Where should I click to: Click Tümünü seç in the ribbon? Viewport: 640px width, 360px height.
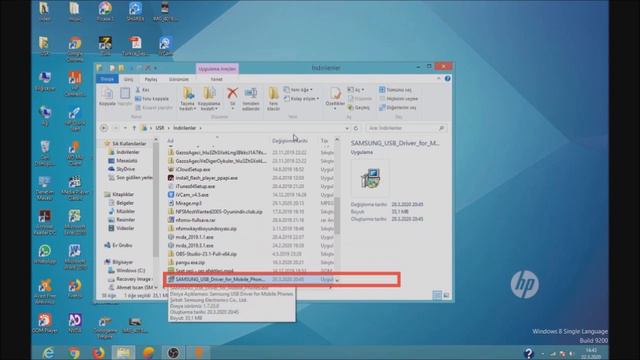pos(395,90)
